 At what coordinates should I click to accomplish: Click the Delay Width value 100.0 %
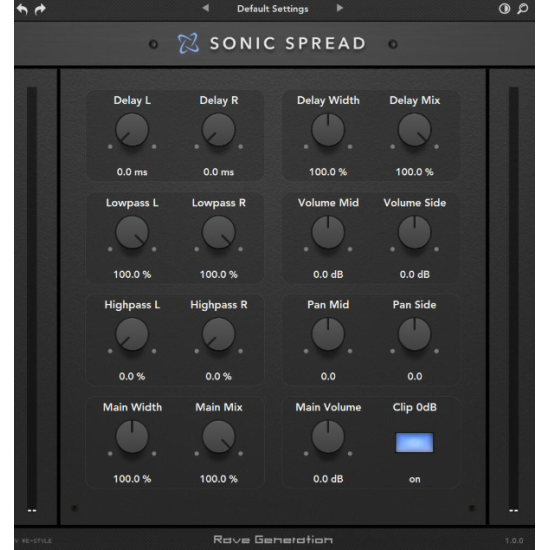click(x=328, y=172)
